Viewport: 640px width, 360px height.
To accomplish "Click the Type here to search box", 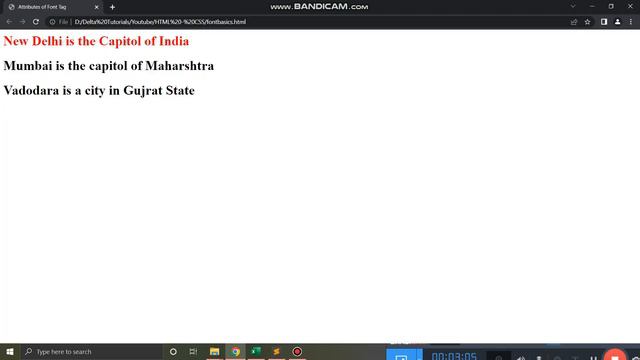I will click(92, 351).
